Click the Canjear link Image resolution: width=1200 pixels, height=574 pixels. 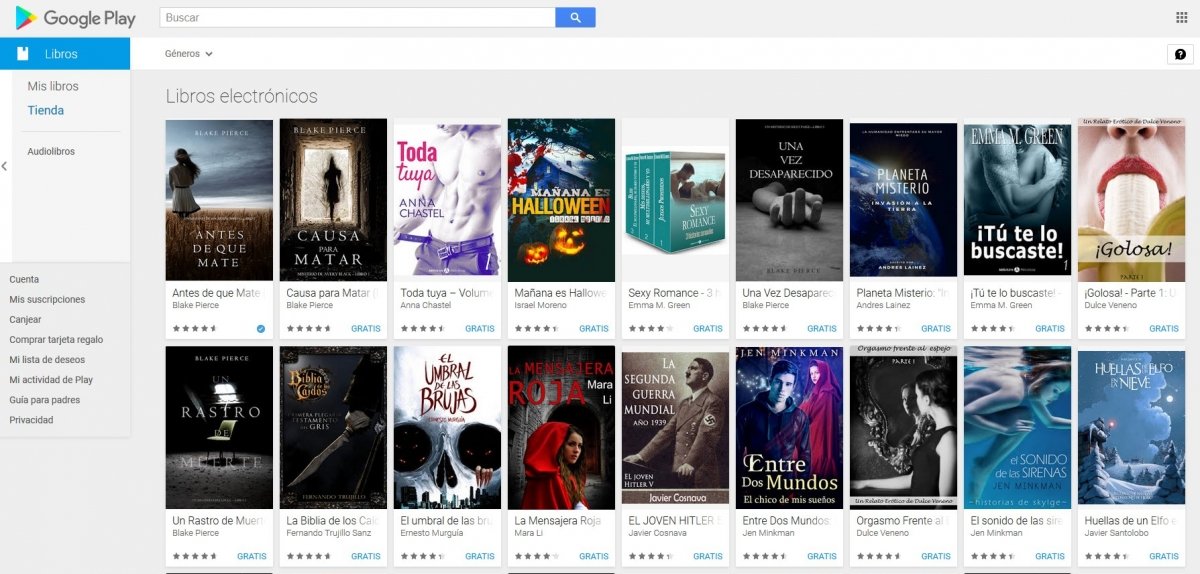25,320
